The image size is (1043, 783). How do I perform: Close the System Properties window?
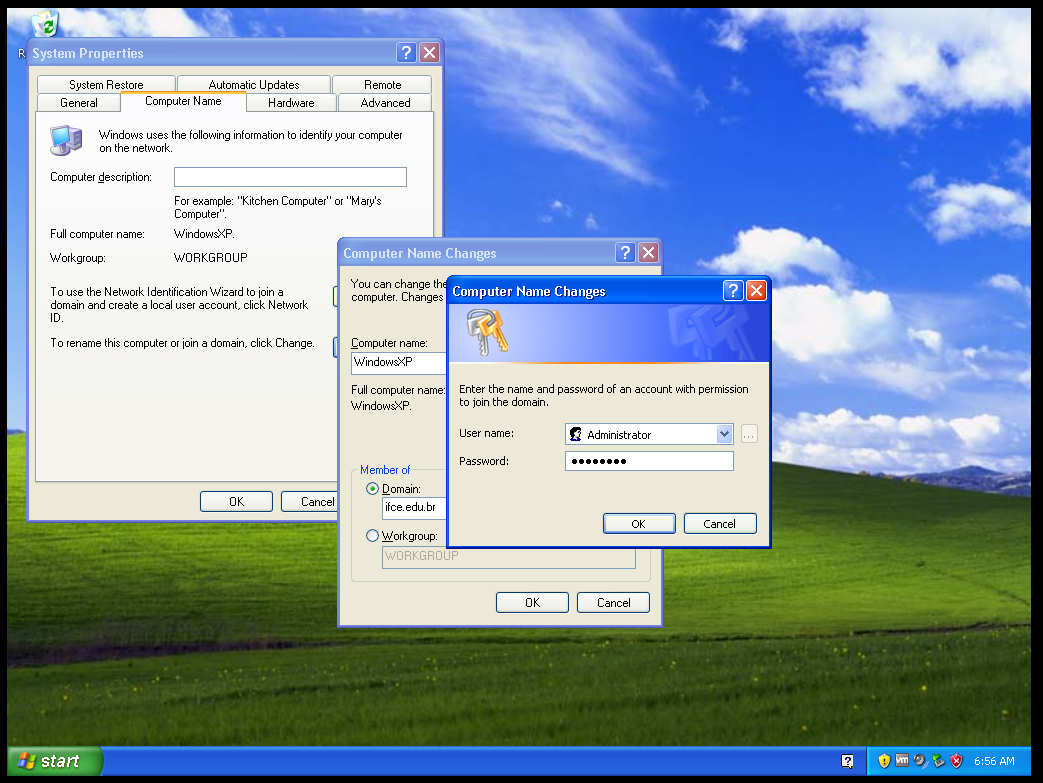tap(430, 53)
